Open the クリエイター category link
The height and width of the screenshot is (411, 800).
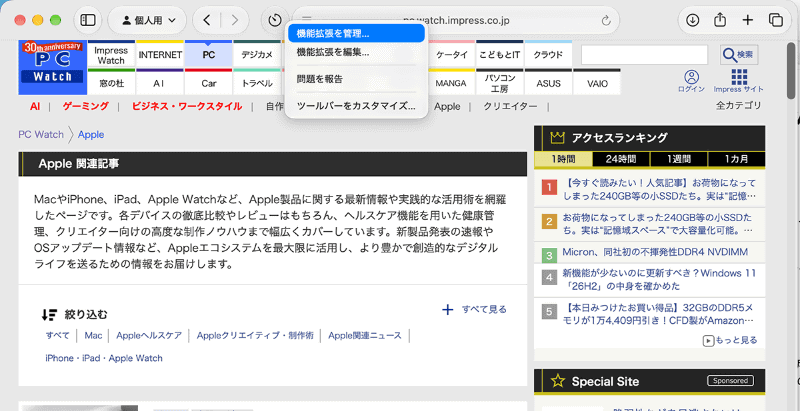pos(510,107)
